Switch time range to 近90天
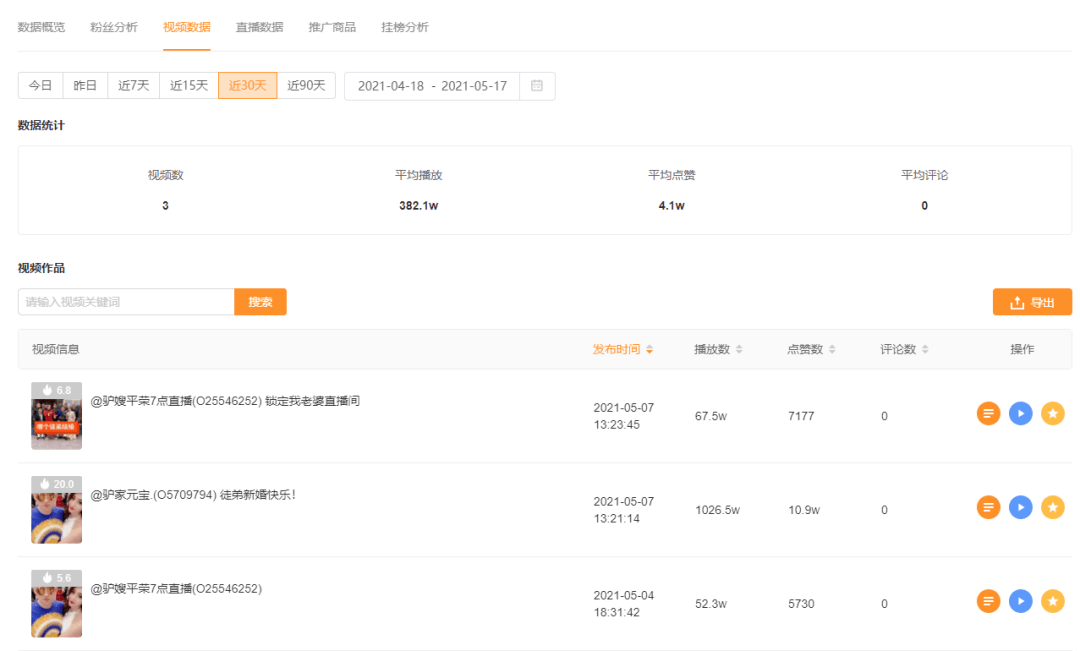 (306, 86)
